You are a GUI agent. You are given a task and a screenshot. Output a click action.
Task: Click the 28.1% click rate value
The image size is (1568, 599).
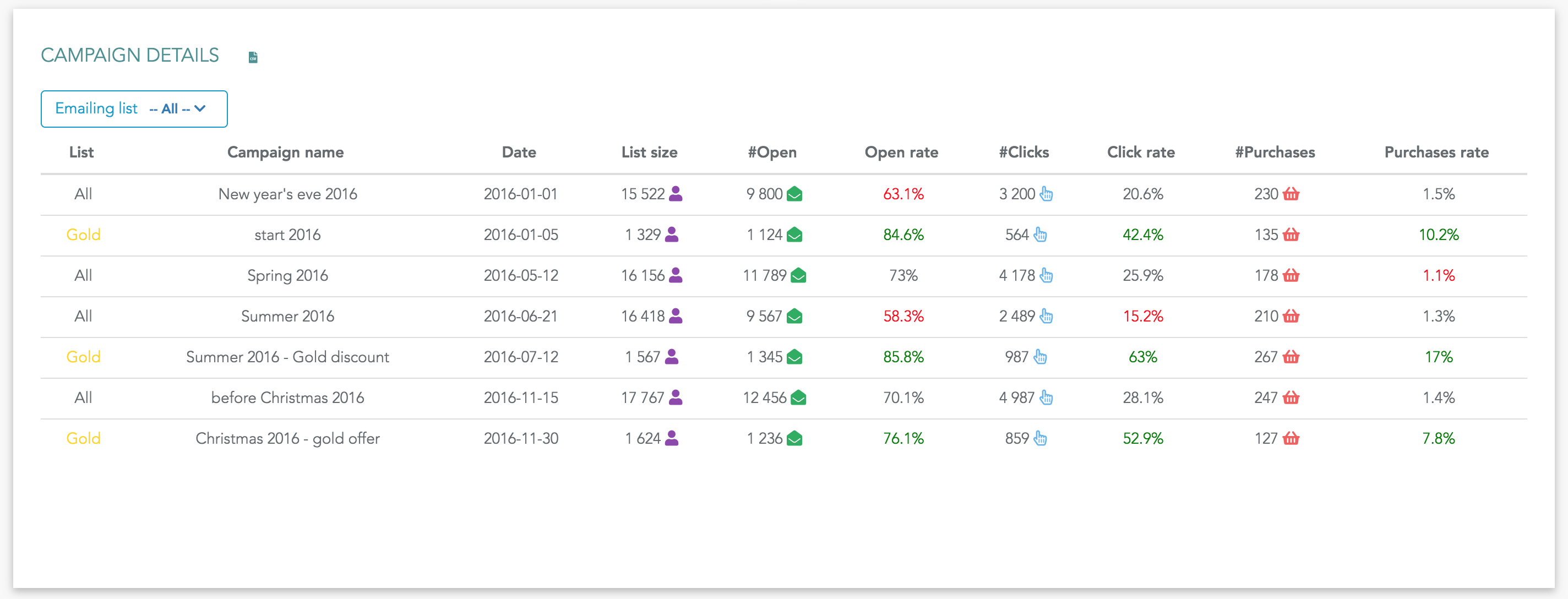1142,398
